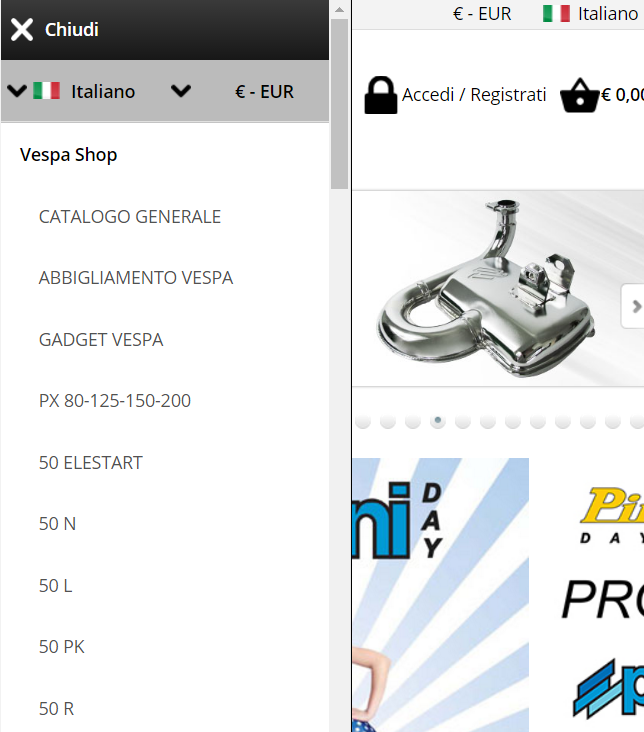Screen dimensions: 644x732
Task: Select the fifth carousel pagination dot
Action: tap(463, 421)
